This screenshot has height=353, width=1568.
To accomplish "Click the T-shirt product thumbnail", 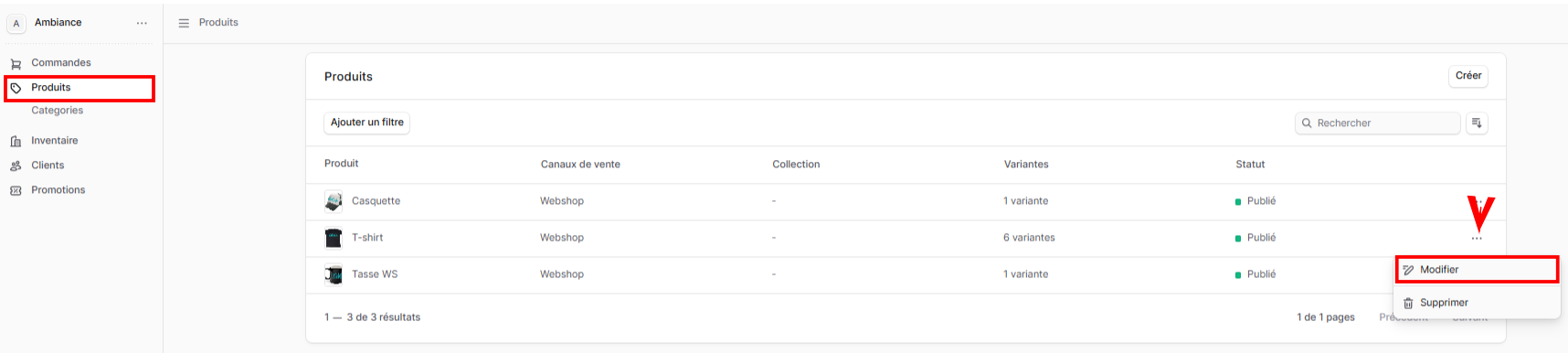I will [x=334, y=238].
